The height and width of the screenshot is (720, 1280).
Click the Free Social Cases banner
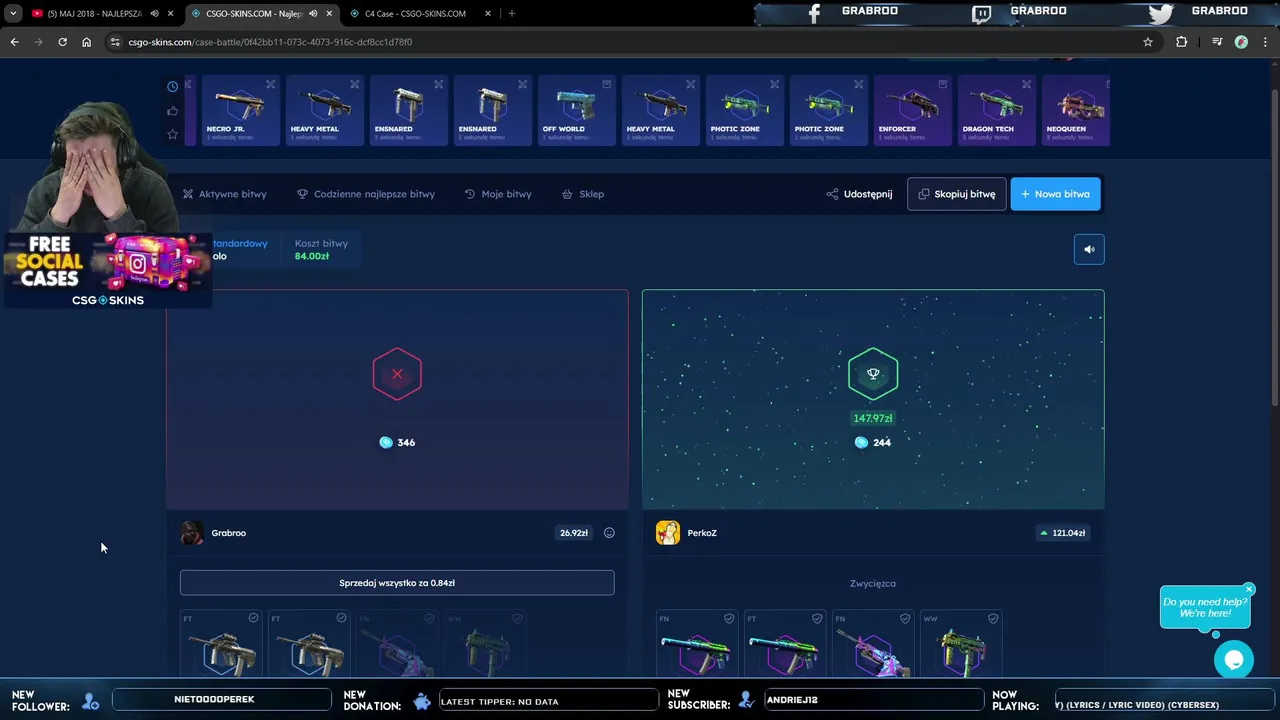pos(107,270)
